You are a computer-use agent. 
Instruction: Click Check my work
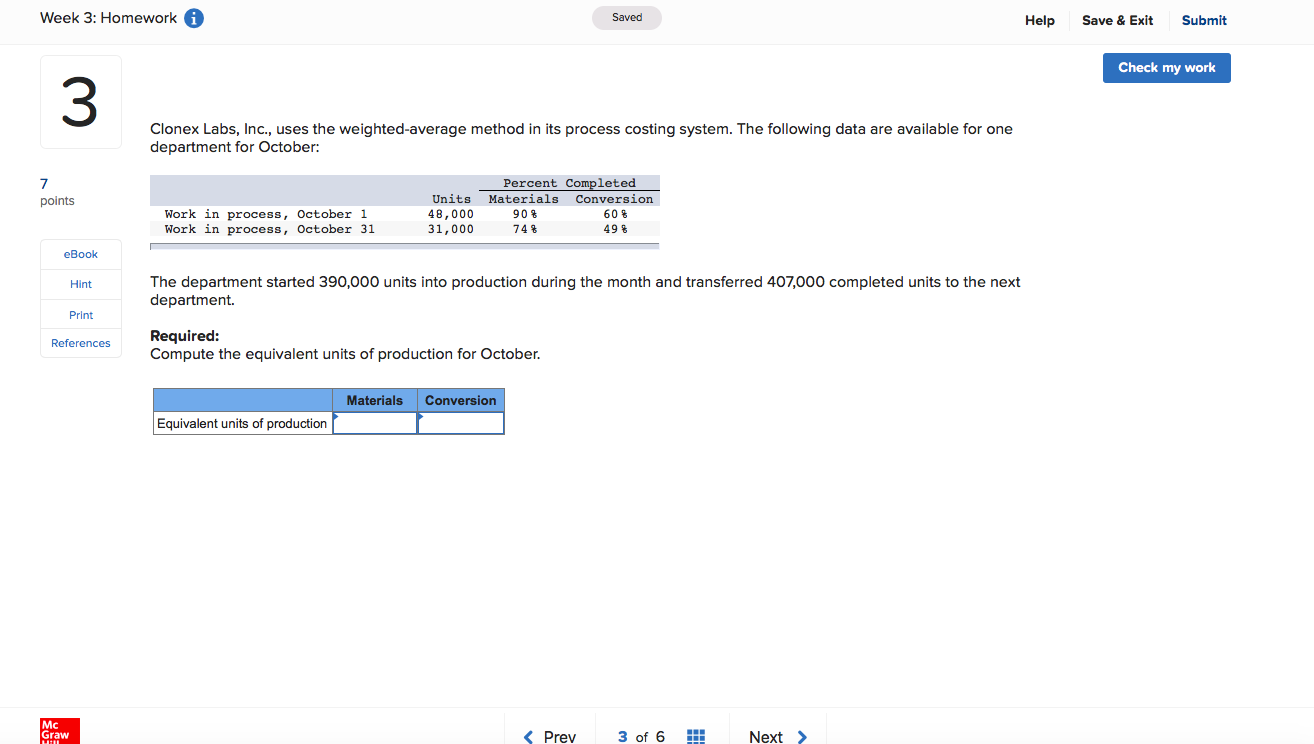tap(1166, 67)
